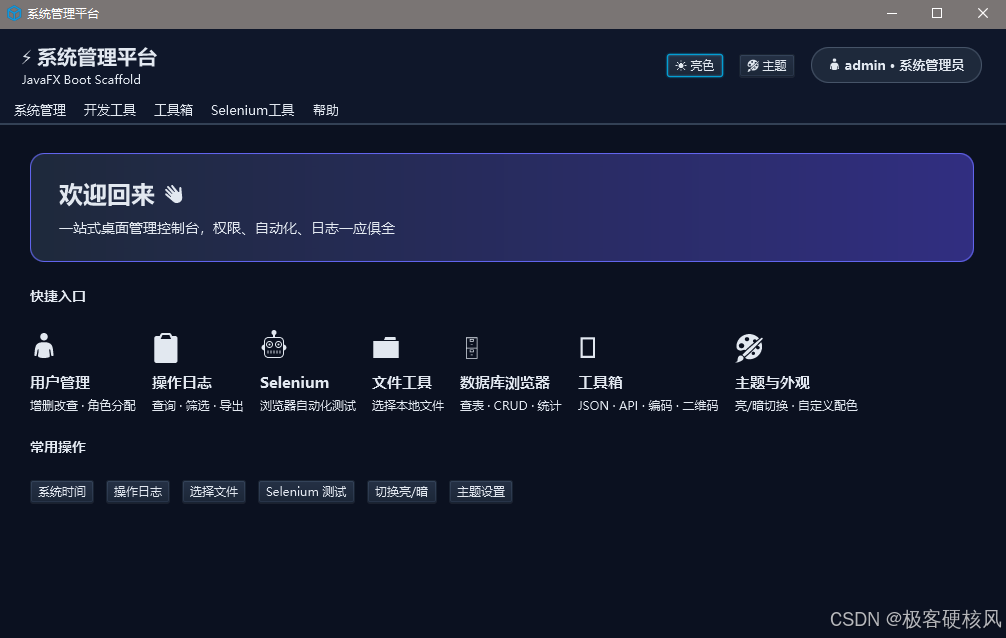Open the operation log clipboard icon

click(166, 348)
